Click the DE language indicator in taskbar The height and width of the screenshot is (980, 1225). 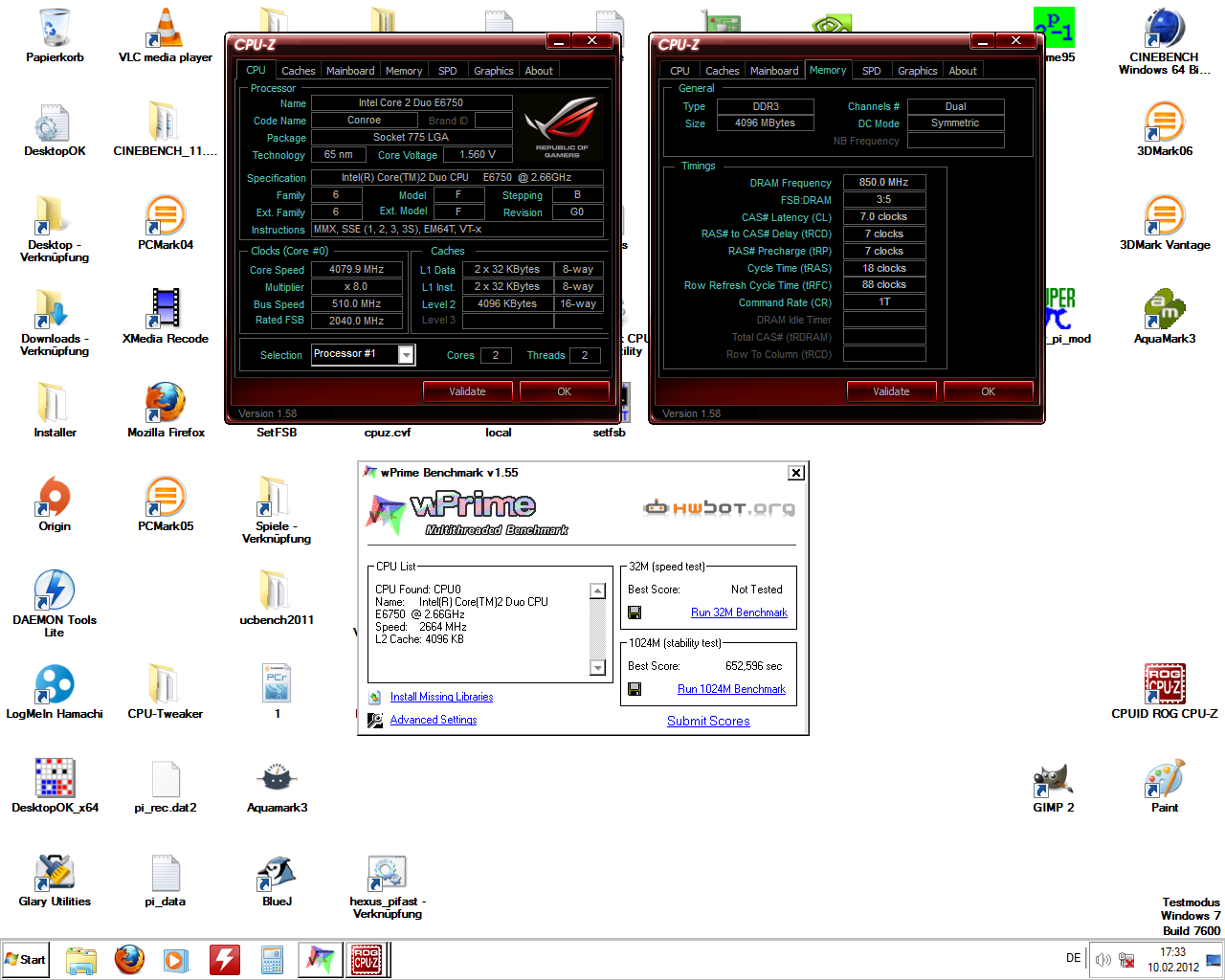[x=1073, y=959]
